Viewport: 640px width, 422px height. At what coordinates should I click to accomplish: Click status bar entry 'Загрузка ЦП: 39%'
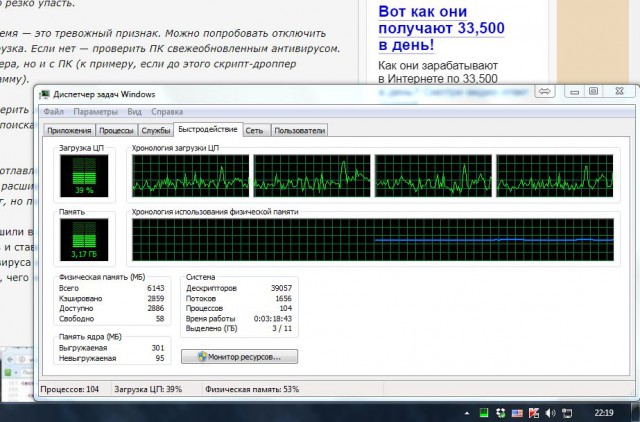(148, 389)
